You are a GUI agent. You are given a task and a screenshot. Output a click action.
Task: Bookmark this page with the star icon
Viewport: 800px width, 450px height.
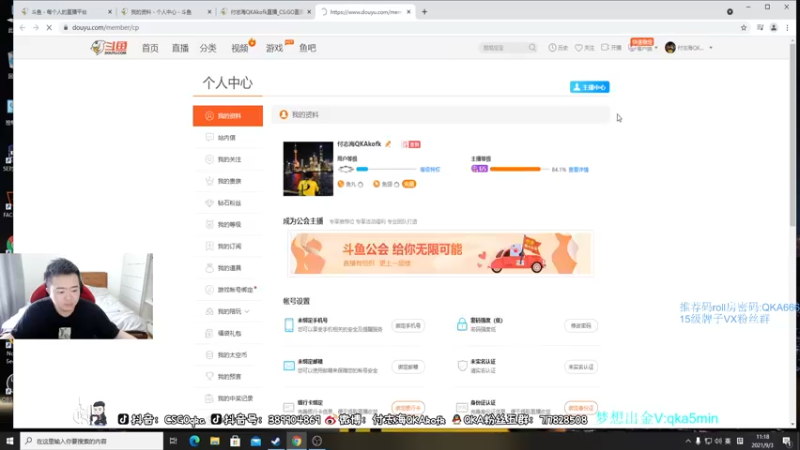coord(743,28)
